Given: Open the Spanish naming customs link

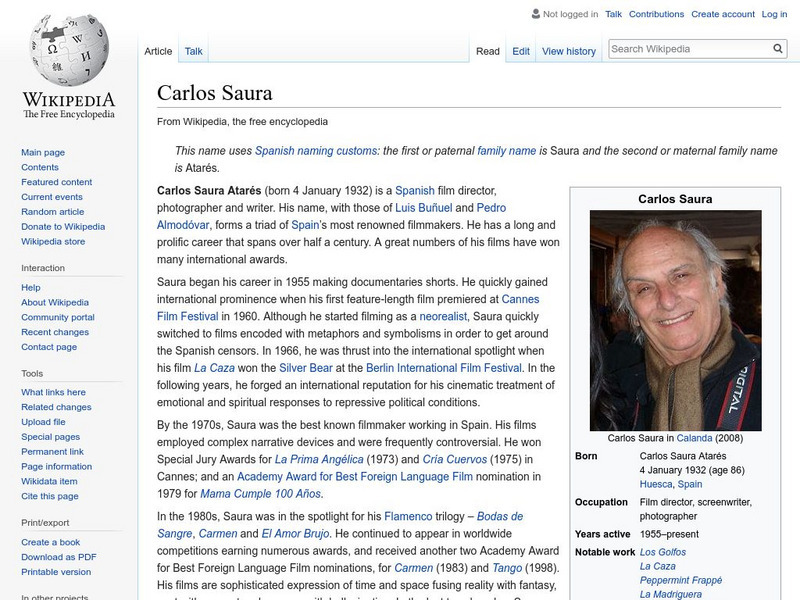Looking at the screenshot, I should pyautogui.click(x=317, y=151).
